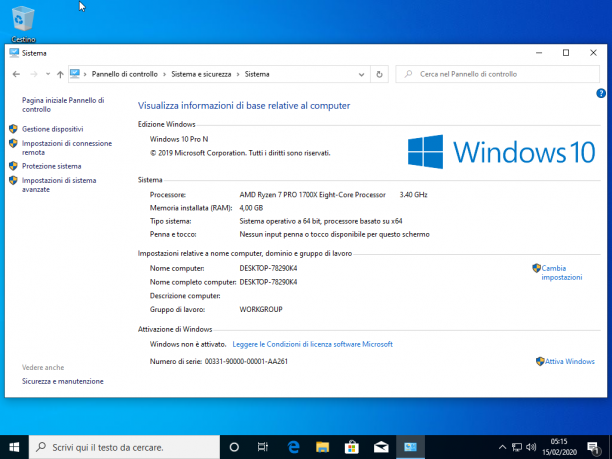The image size is (612, 459).
Task: Open File Explorer from taskbar
Action: click(322, 447)
